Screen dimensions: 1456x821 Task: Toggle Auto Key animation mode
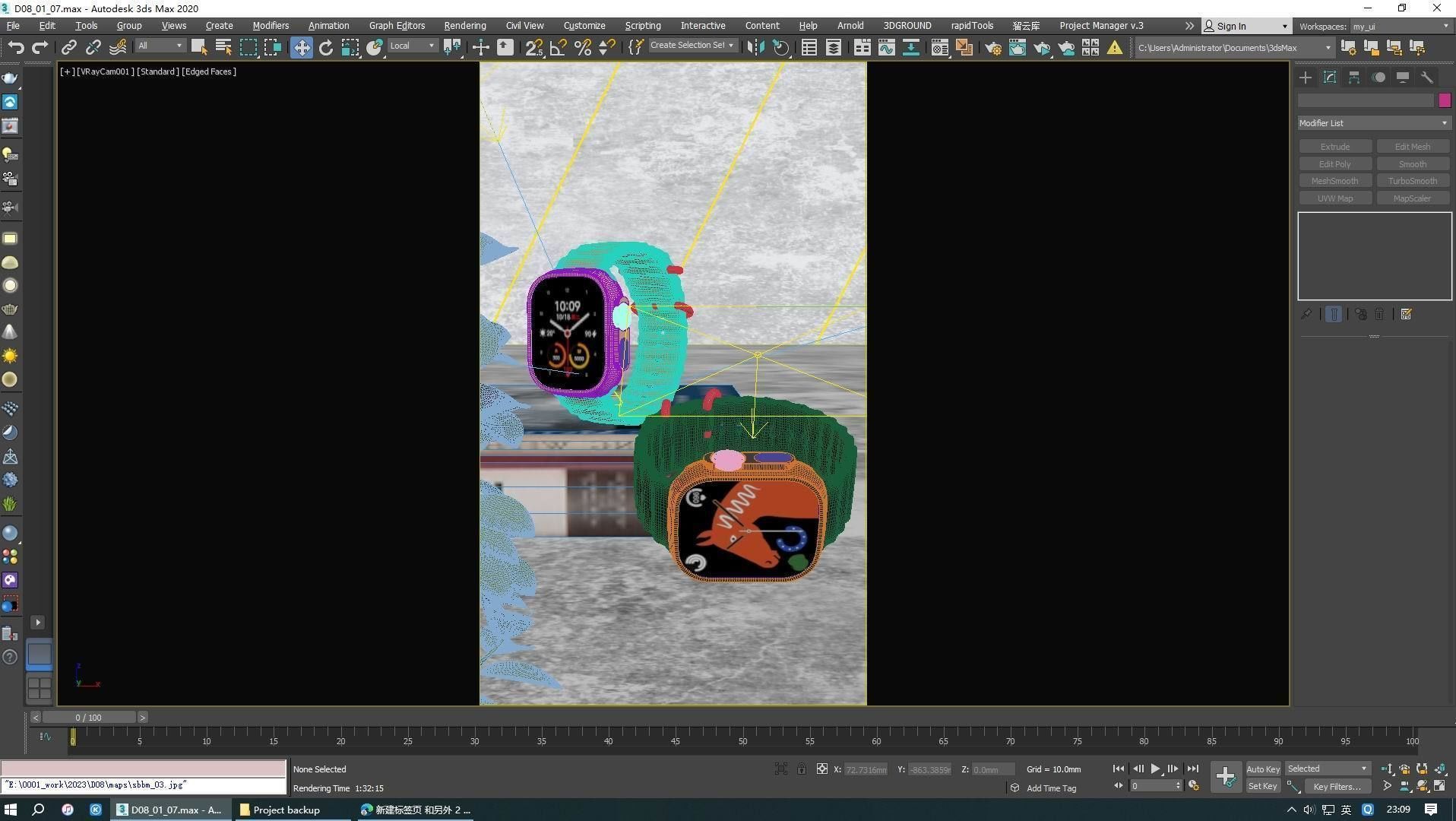[x=1263, y=769]
